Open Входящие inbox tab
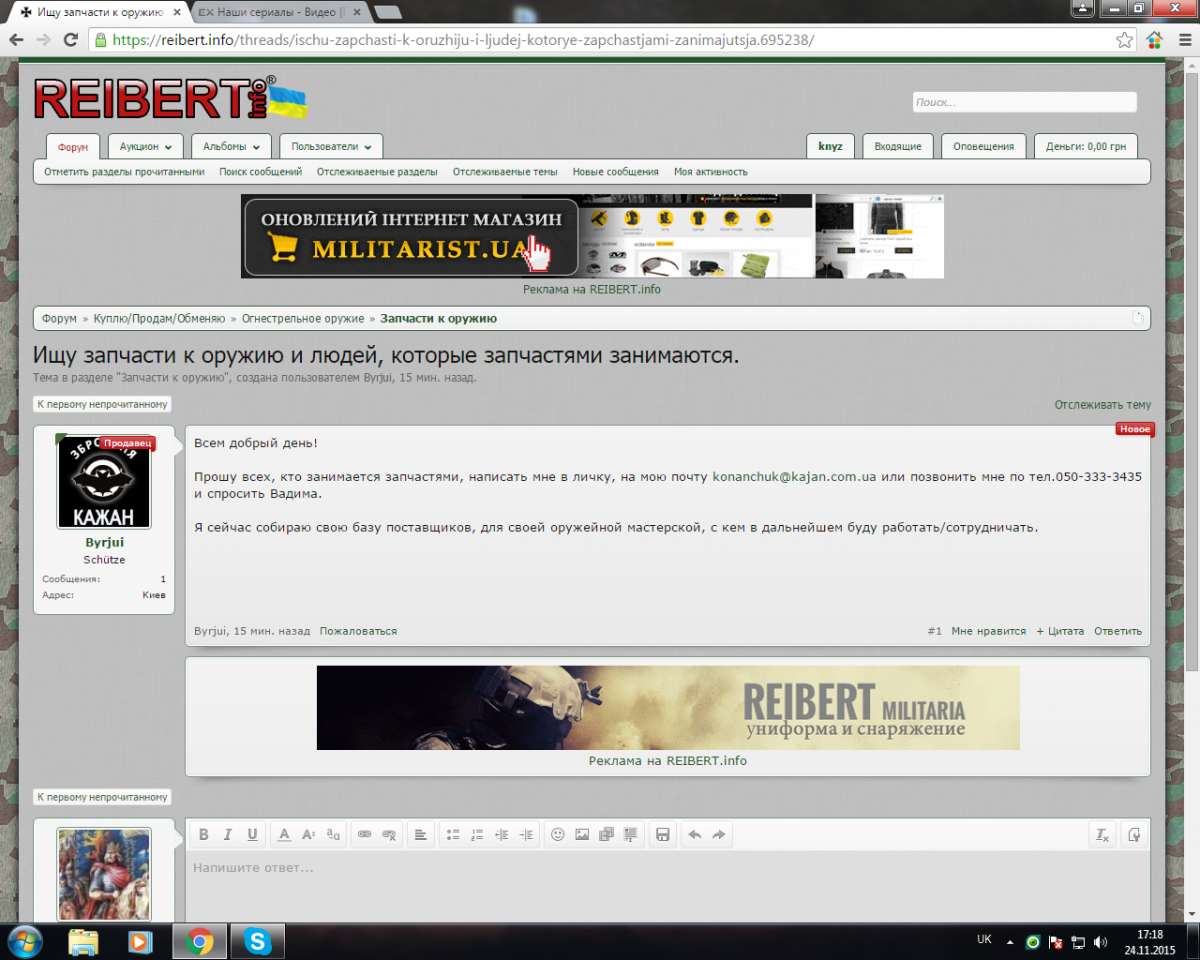This screenshot has height=960, width=1200. (x=898, y=146)
